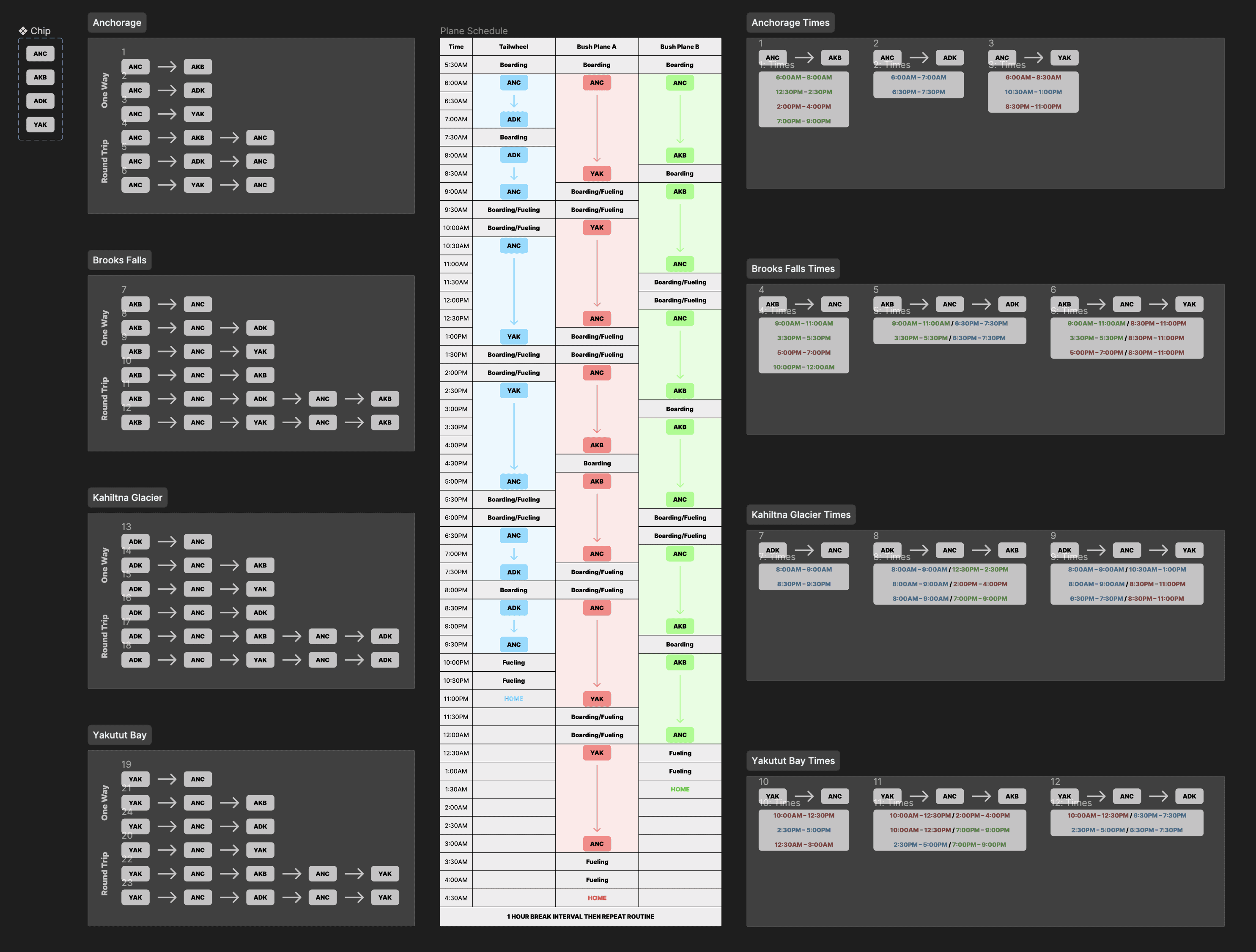Click the blue down arrow in the 6:30AM Tailwheel row
The height and width of the screenshot is (952, 1256).
pyautogui.click(x=514, y=101)
